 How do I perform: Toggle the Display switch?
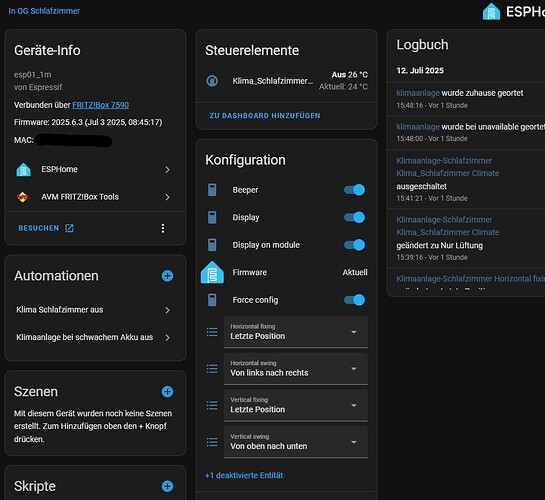(x=354, y=218)
